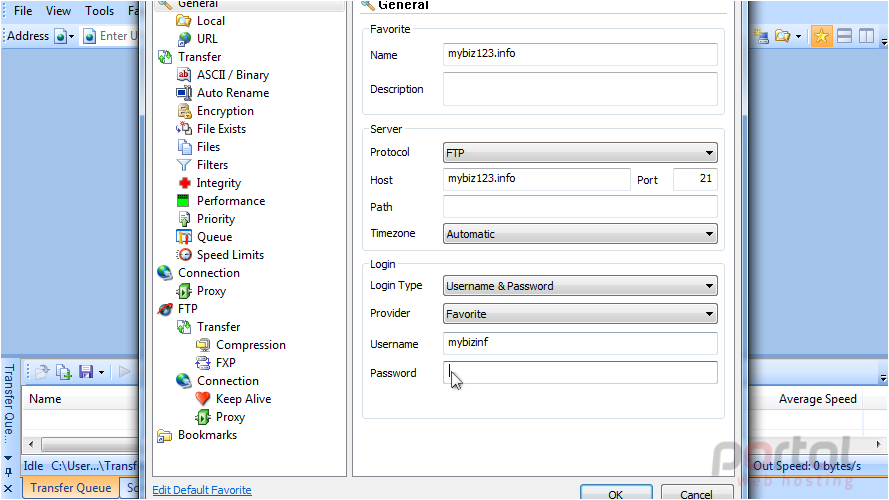Click the top-level Transfer section icon
Image resolution: width=889 pixels, height=500 pixels.
point(165,57)
